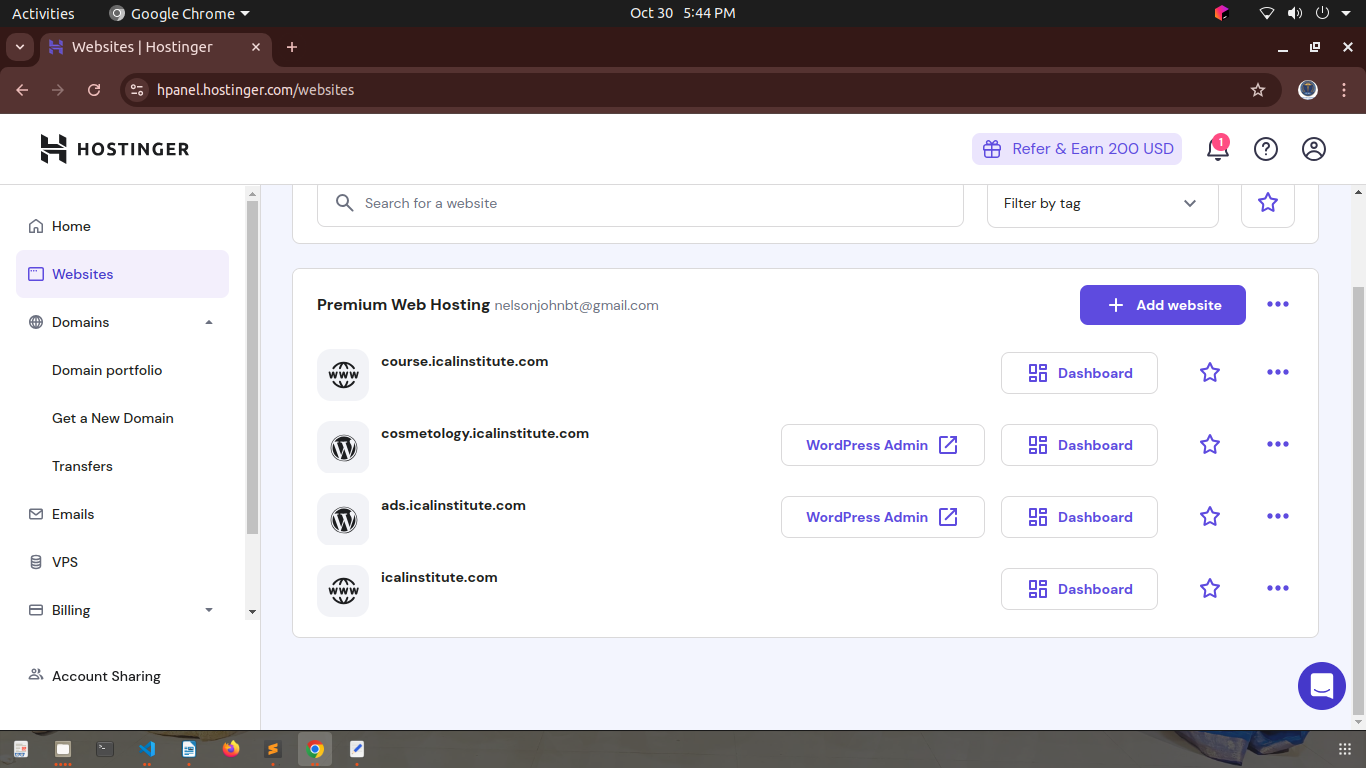Favorite icalinstitute.com with the star
Viewport: 1366px width, 768px height.
pyautogui.click(x=1210, y=589)
